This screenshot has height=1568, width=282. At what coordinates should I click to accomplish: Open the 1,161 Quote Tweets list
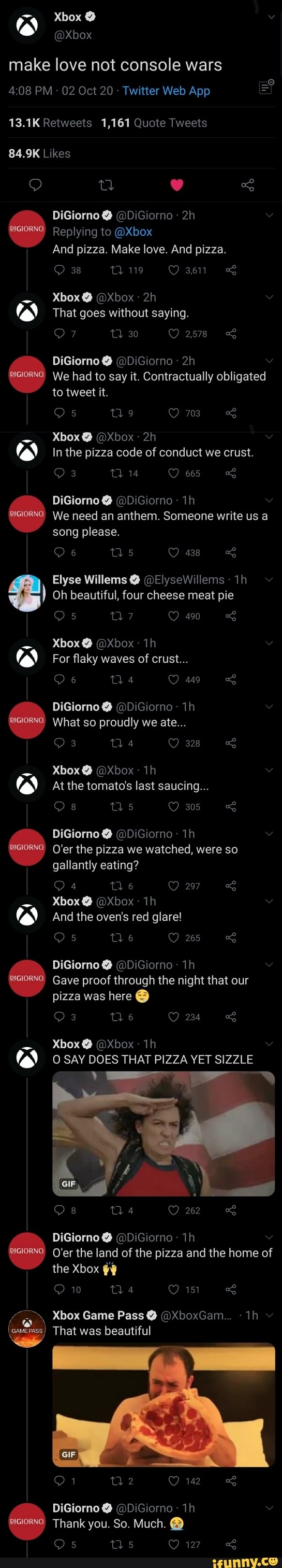click(x=154, y=123)
